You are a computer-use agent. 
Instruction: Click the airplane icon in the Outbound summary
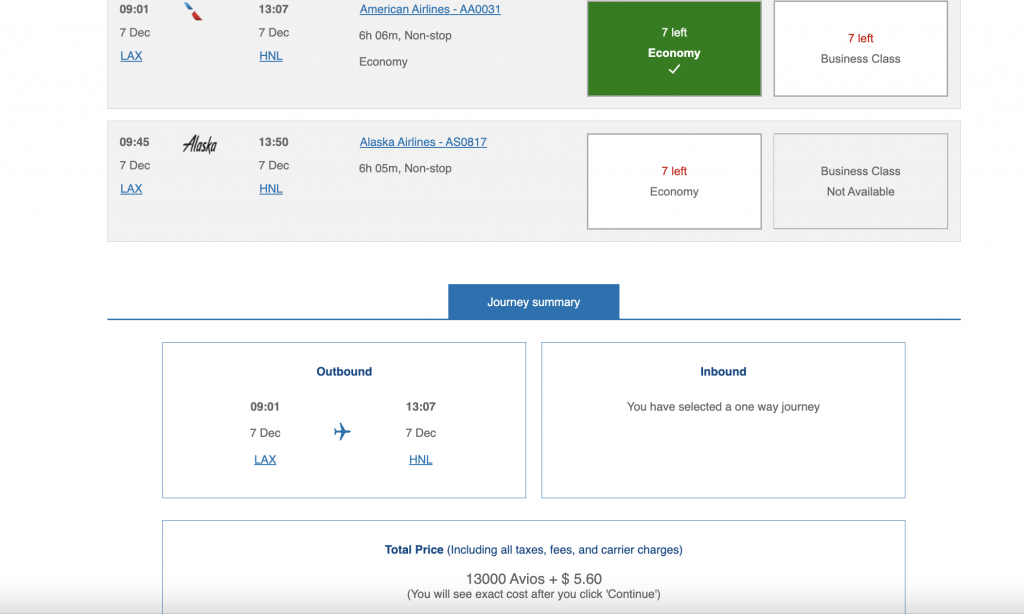pyautogui.click(x=342, y=432)
